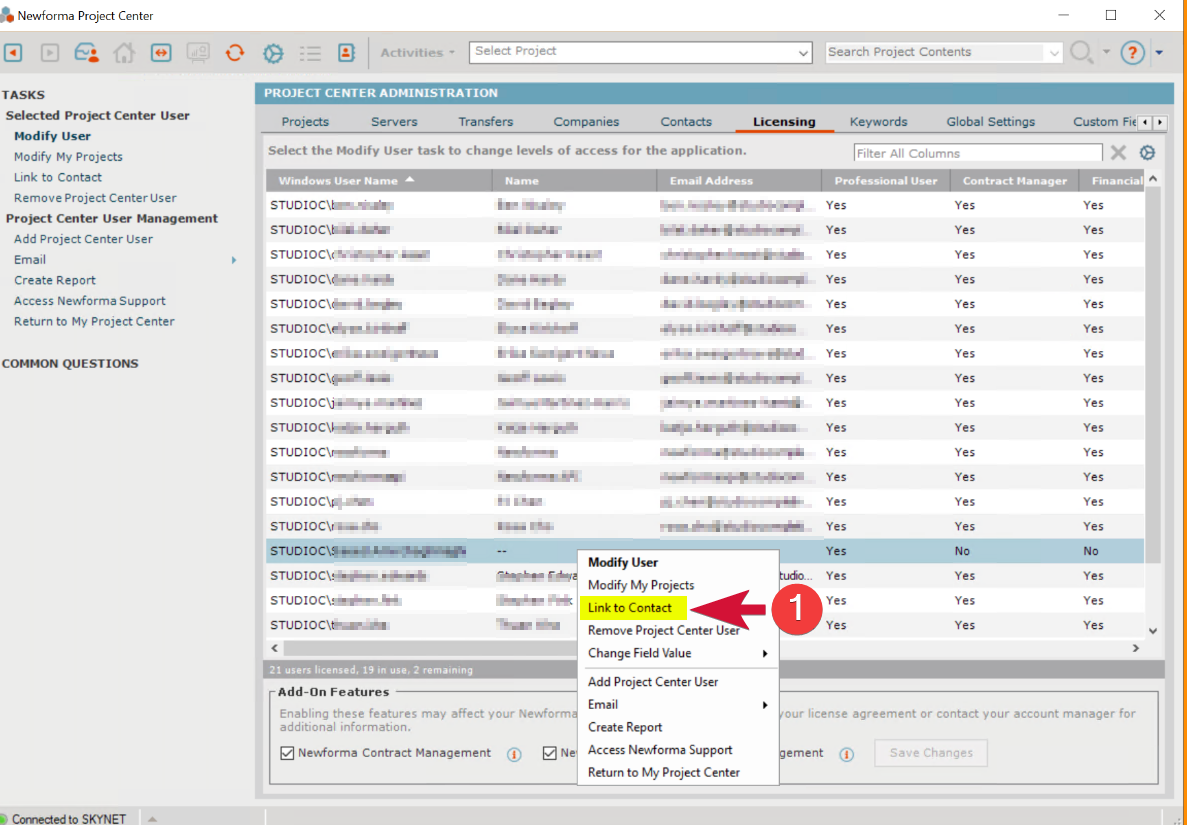Click the info icon next to Contract Management

[x=513, y=753]
